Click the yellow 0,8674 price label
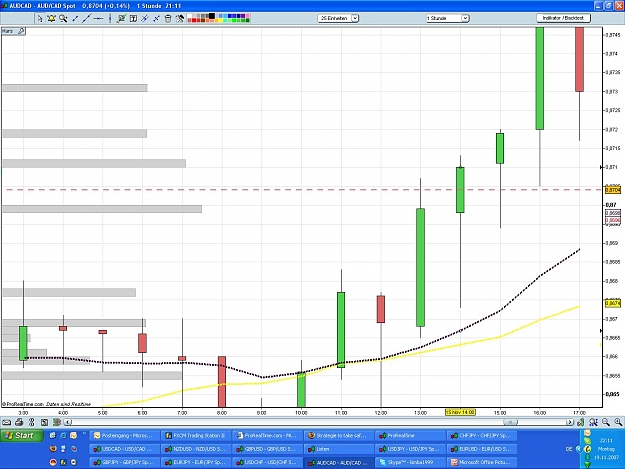Screen dimensions: 625x469 pyautogui.click(x=613, y=303)
